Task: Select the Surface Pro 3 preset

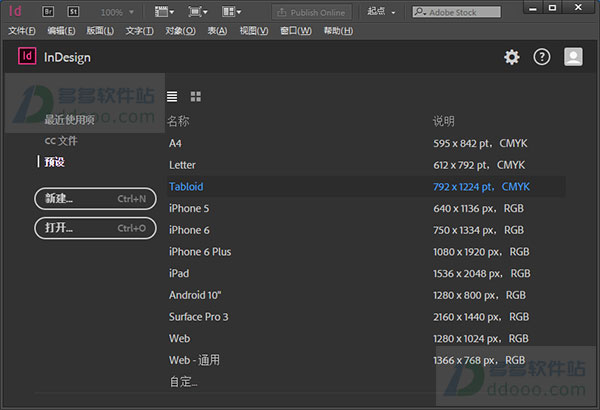Action: coord(366,317)
